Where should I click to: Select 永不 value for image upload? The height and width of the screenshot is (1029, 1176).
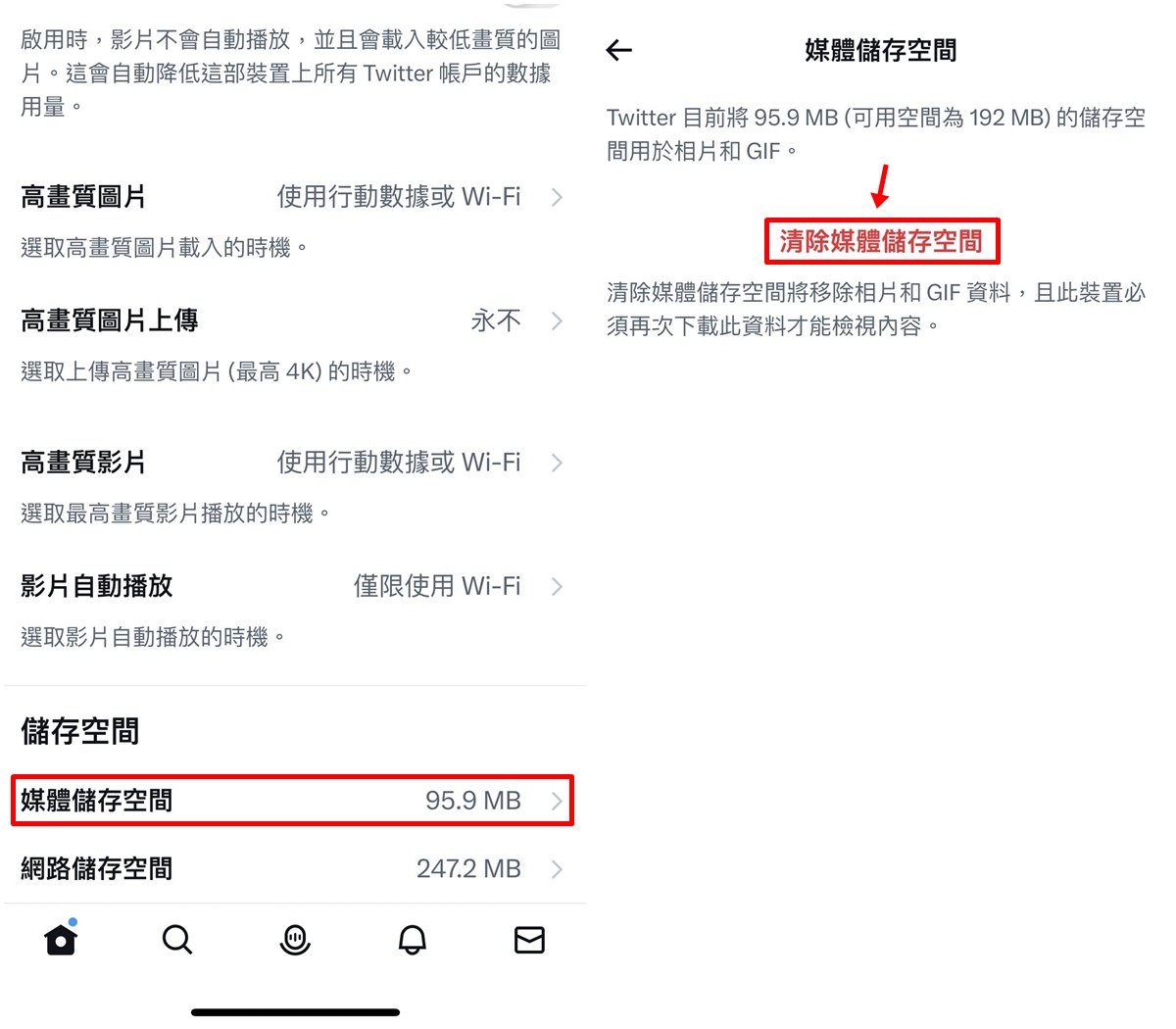[496, 320]
